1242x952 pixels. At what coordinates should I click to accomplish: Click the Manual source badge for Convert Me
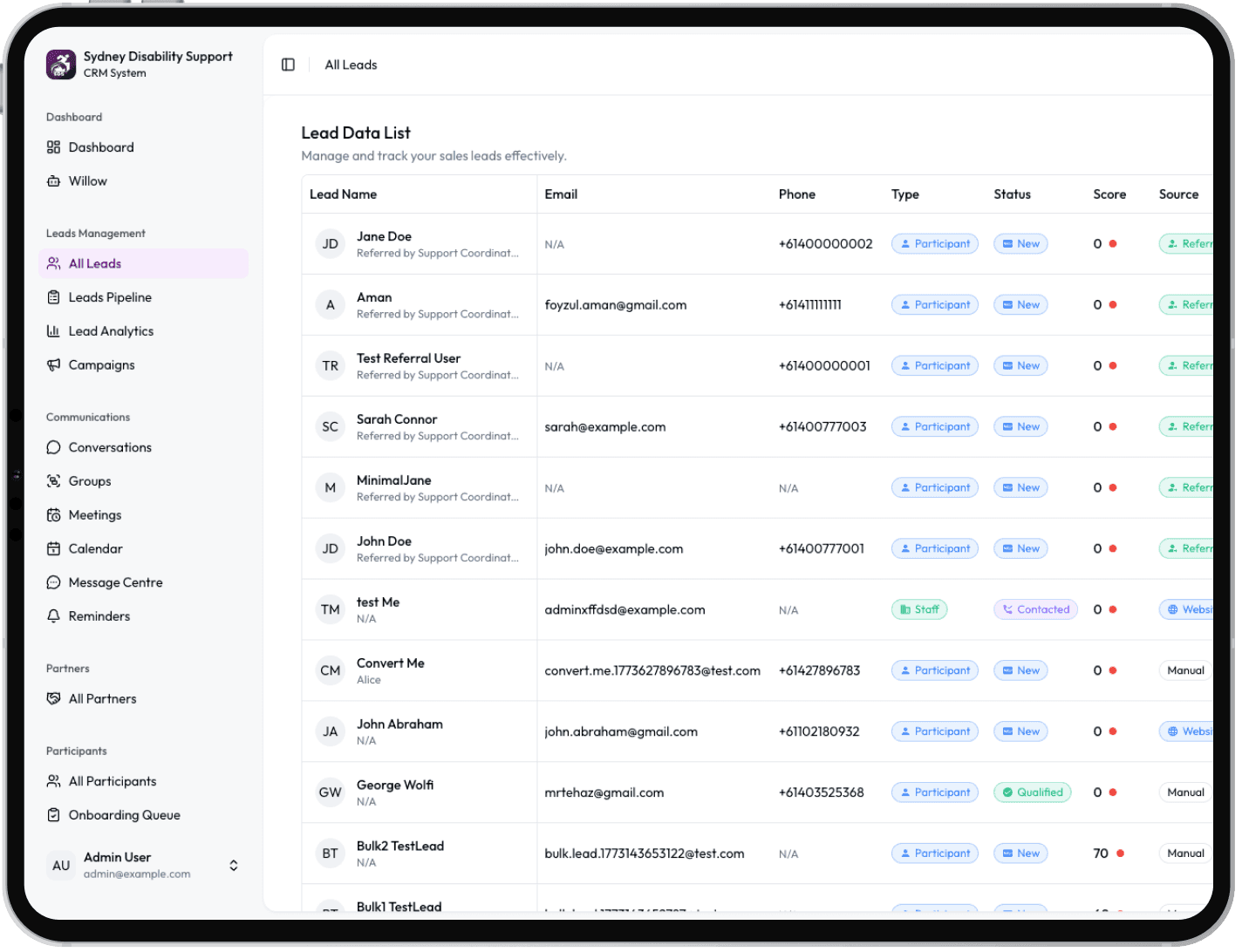tap(1186, 670)
